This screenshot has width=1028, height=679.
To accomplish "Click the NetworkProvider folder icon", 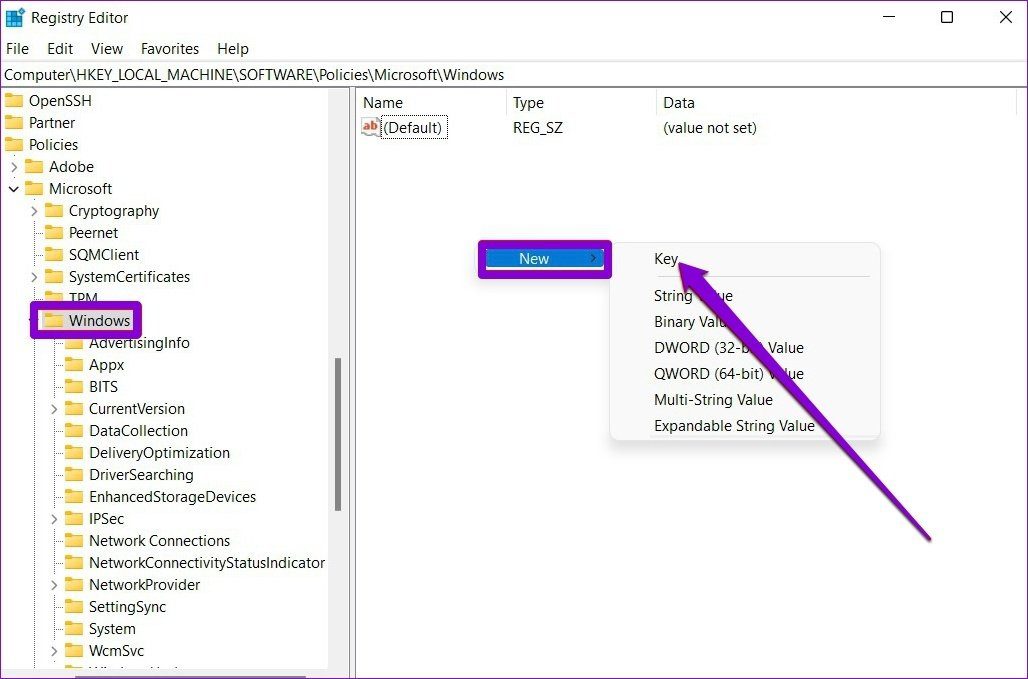I will (x=74, y=585).
